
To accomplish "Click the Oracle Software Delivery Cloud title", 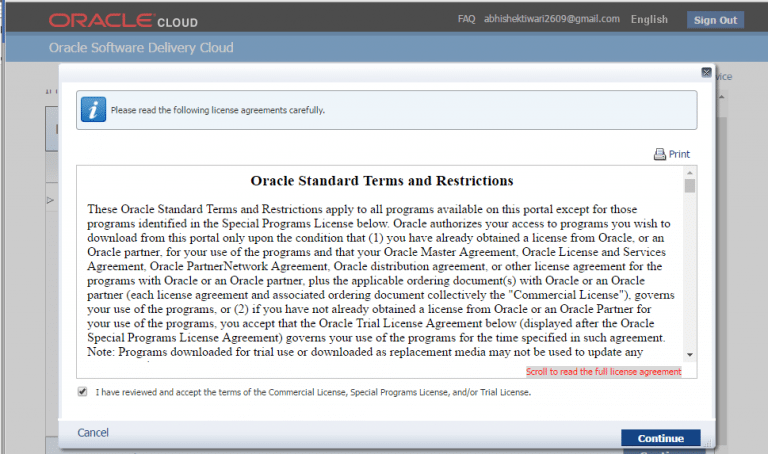I will point(140,48).
